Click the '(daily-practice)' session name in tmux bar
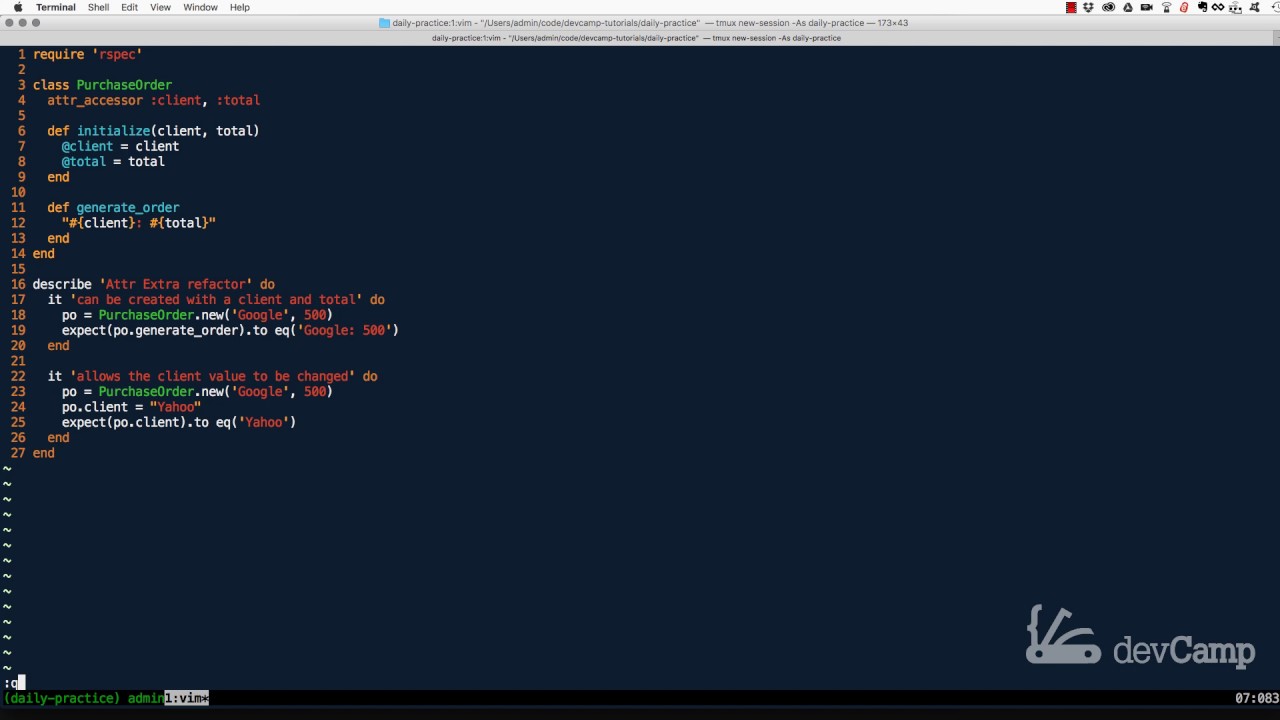 62,698
